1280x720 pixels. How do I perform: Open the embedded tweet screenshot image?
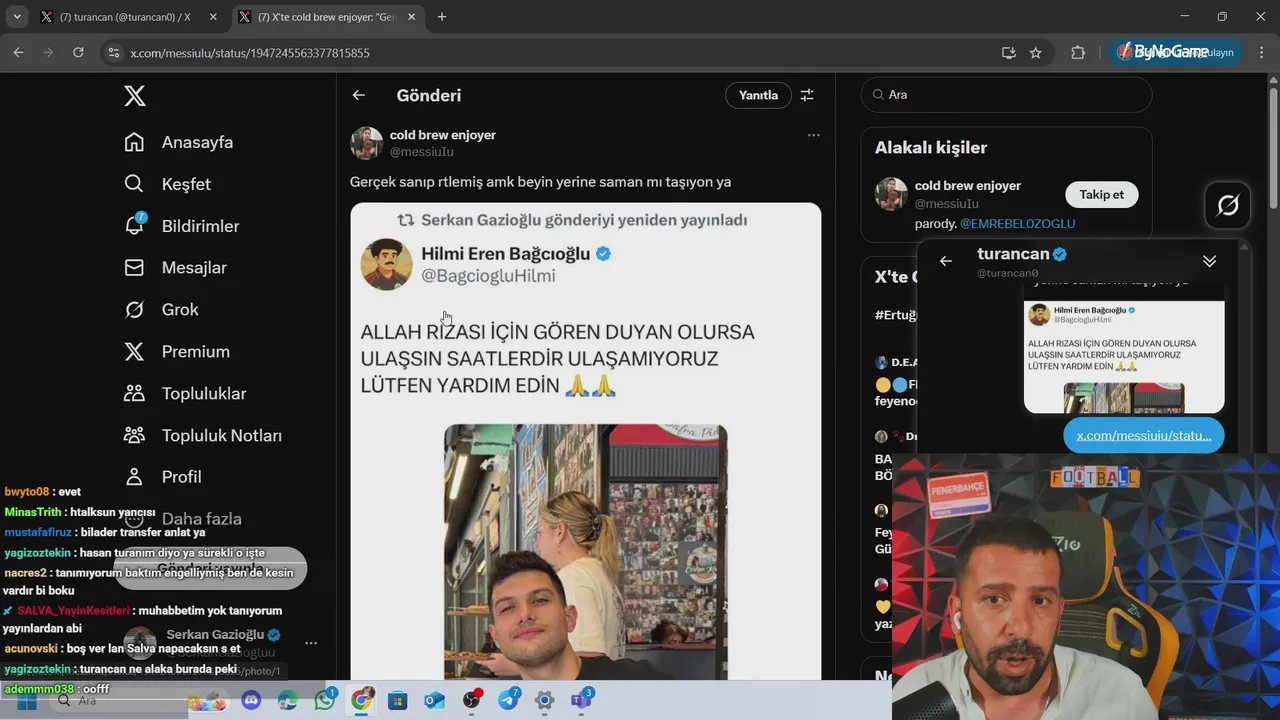point(585,441)
